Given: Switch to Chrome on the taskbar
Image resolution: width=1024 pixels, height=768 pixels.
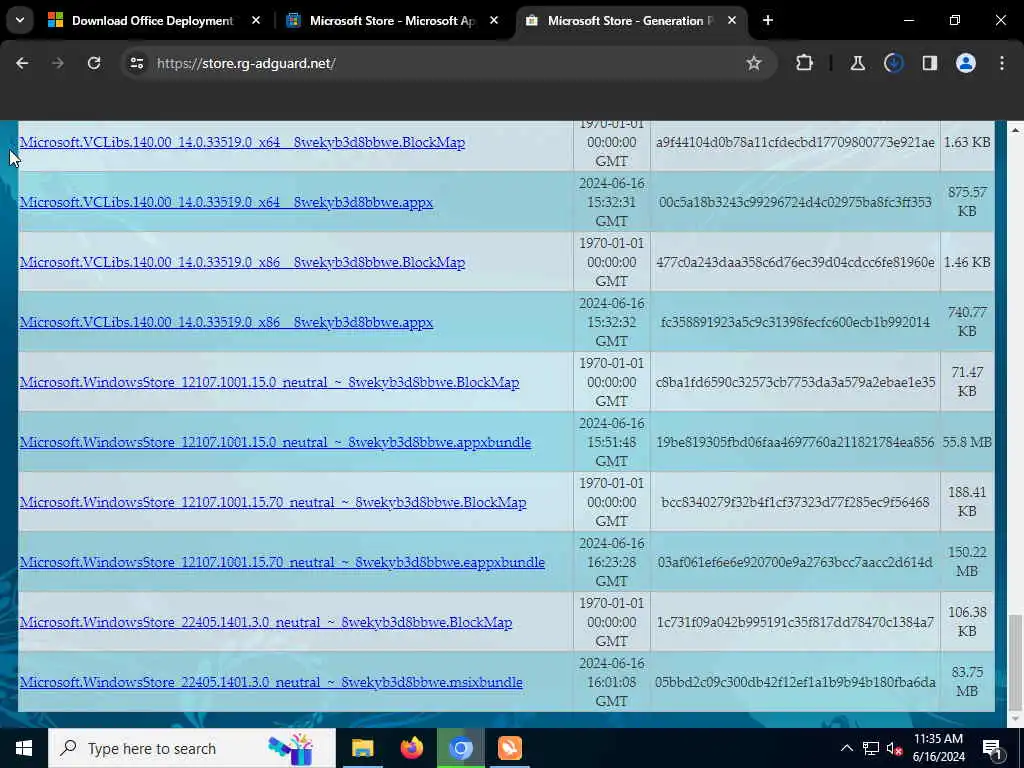Looking at the screenshot, I should point(460,748).
